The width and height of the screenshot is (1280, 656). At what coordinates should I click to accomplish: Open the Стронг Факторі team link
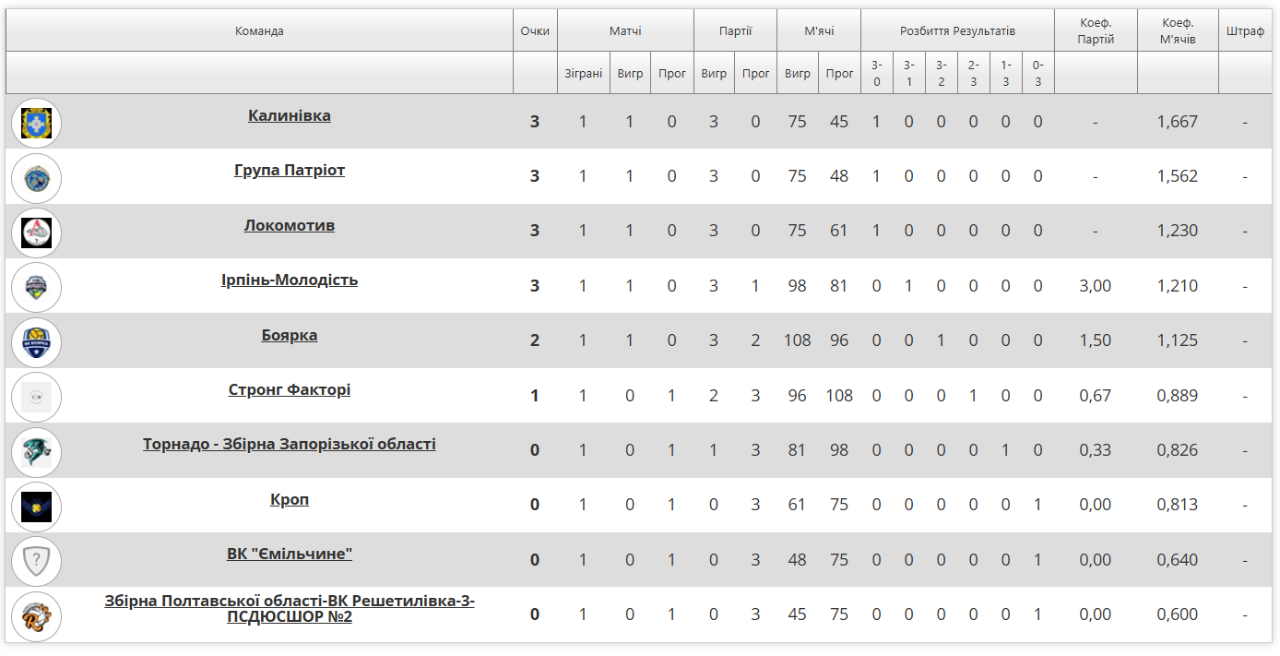[289, 390]
